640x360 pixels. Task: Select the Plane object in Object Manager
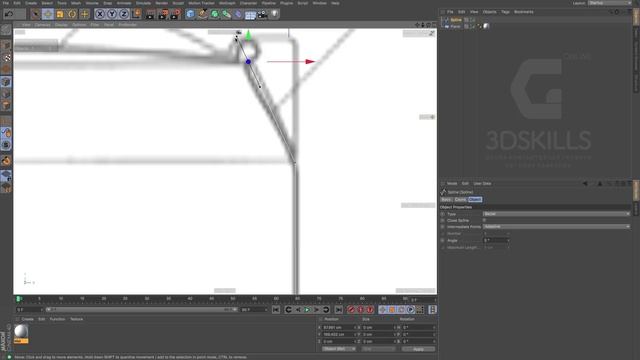pos(455,26)
